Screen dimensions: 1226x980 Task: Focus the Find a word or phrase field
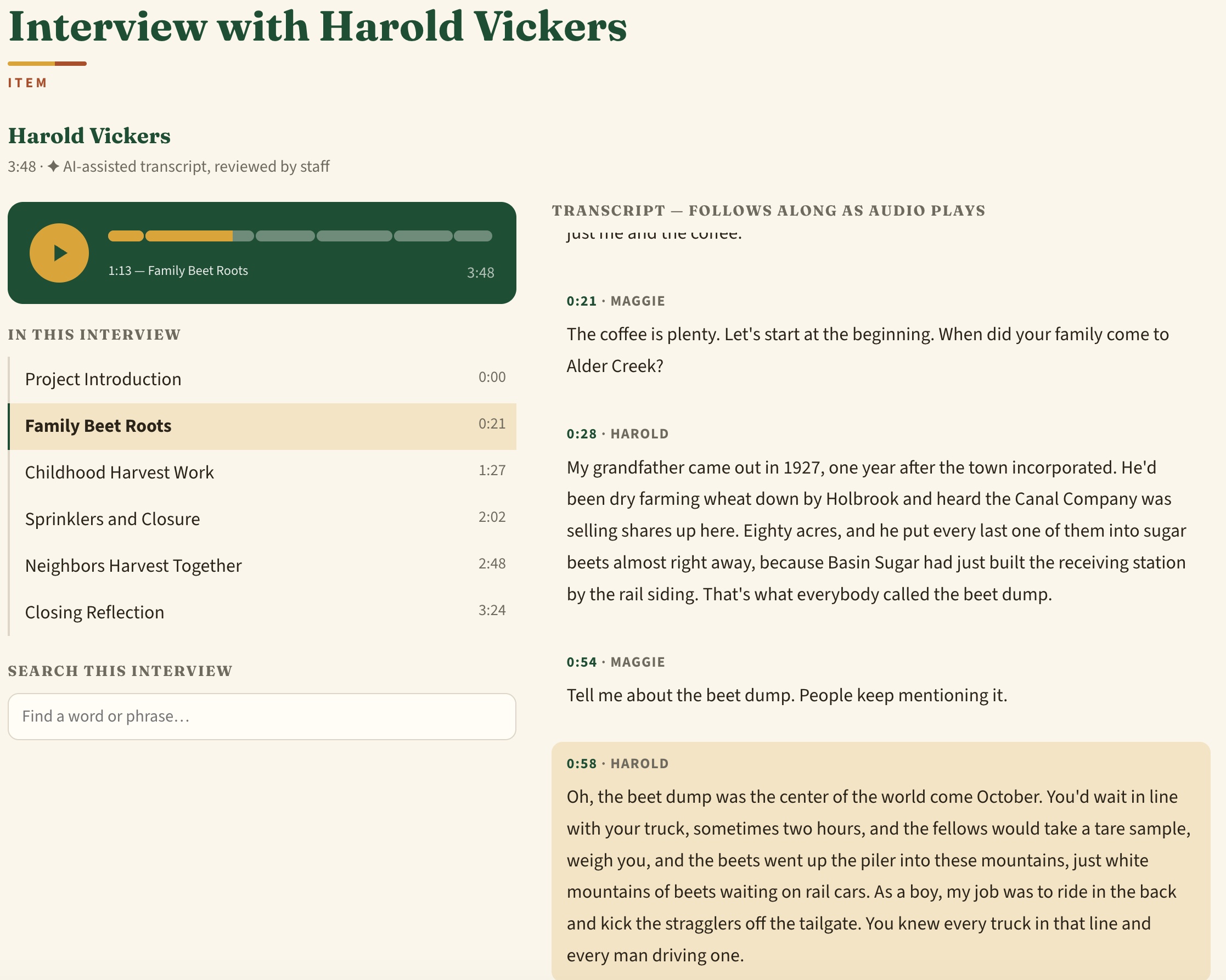pos(262,716)
